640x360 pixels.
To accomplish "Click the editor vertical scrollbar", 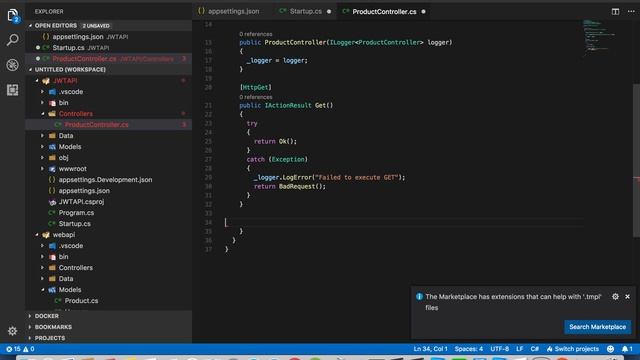I will point(636,160).
